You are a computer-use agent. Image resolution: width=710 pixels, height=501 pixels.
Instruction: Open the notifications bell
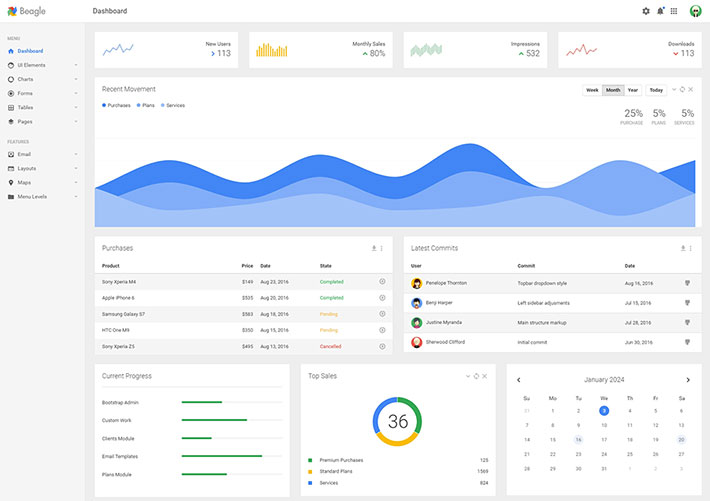pyautogui.click(x=660, y=11)
